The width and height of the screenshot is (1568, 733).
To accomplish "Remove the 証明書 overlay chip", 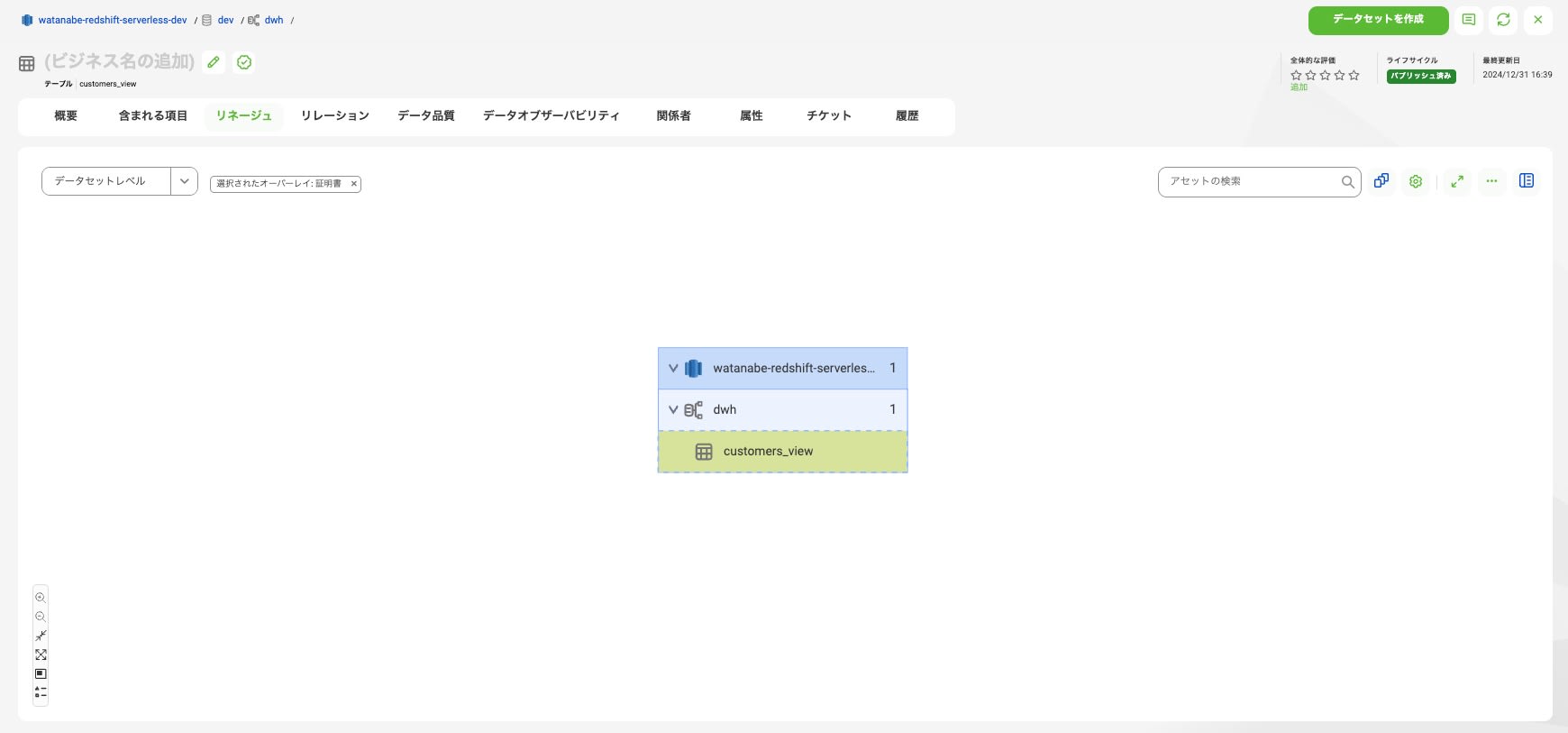I will point(354,184).
